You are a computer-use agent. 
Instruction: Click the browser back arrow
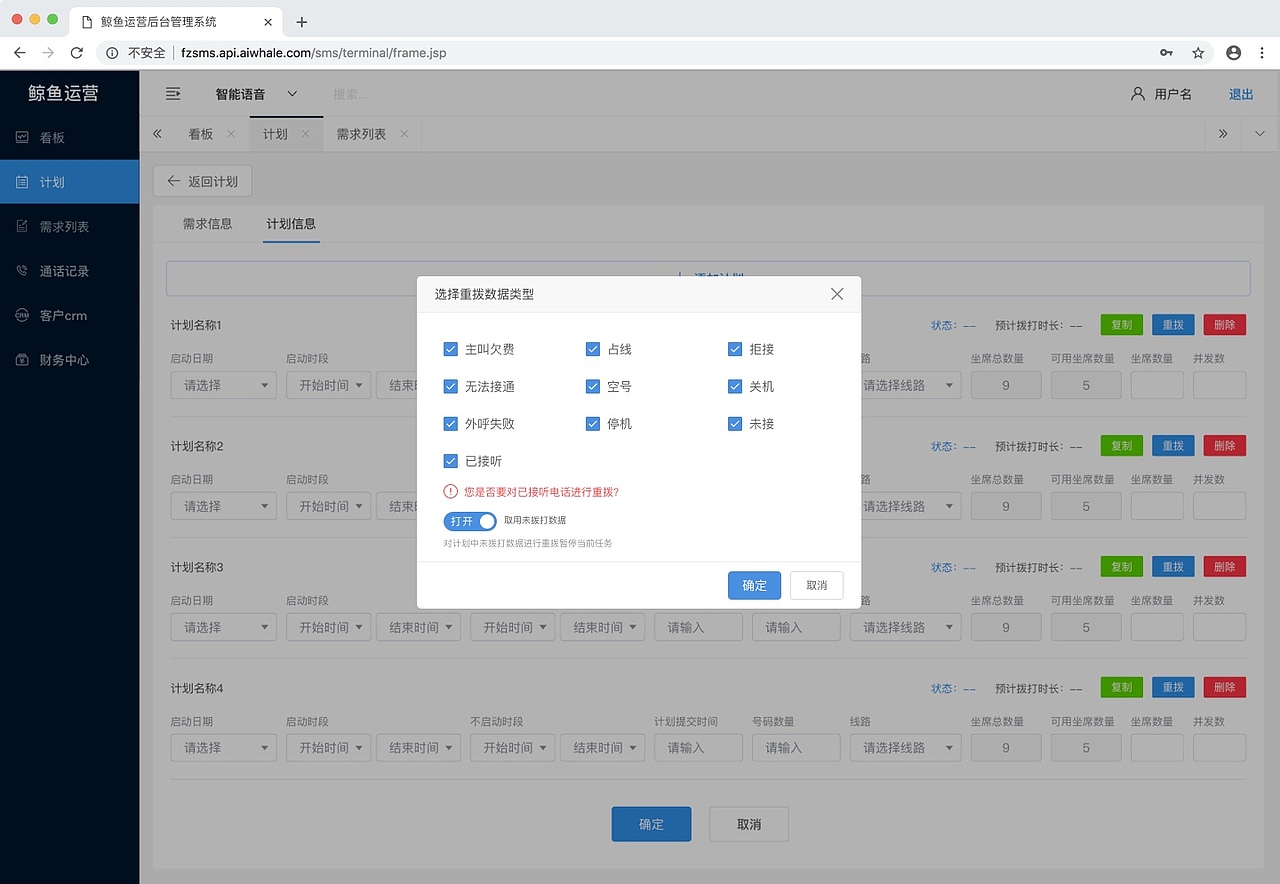pyautogui.click(x=19, y=52)
